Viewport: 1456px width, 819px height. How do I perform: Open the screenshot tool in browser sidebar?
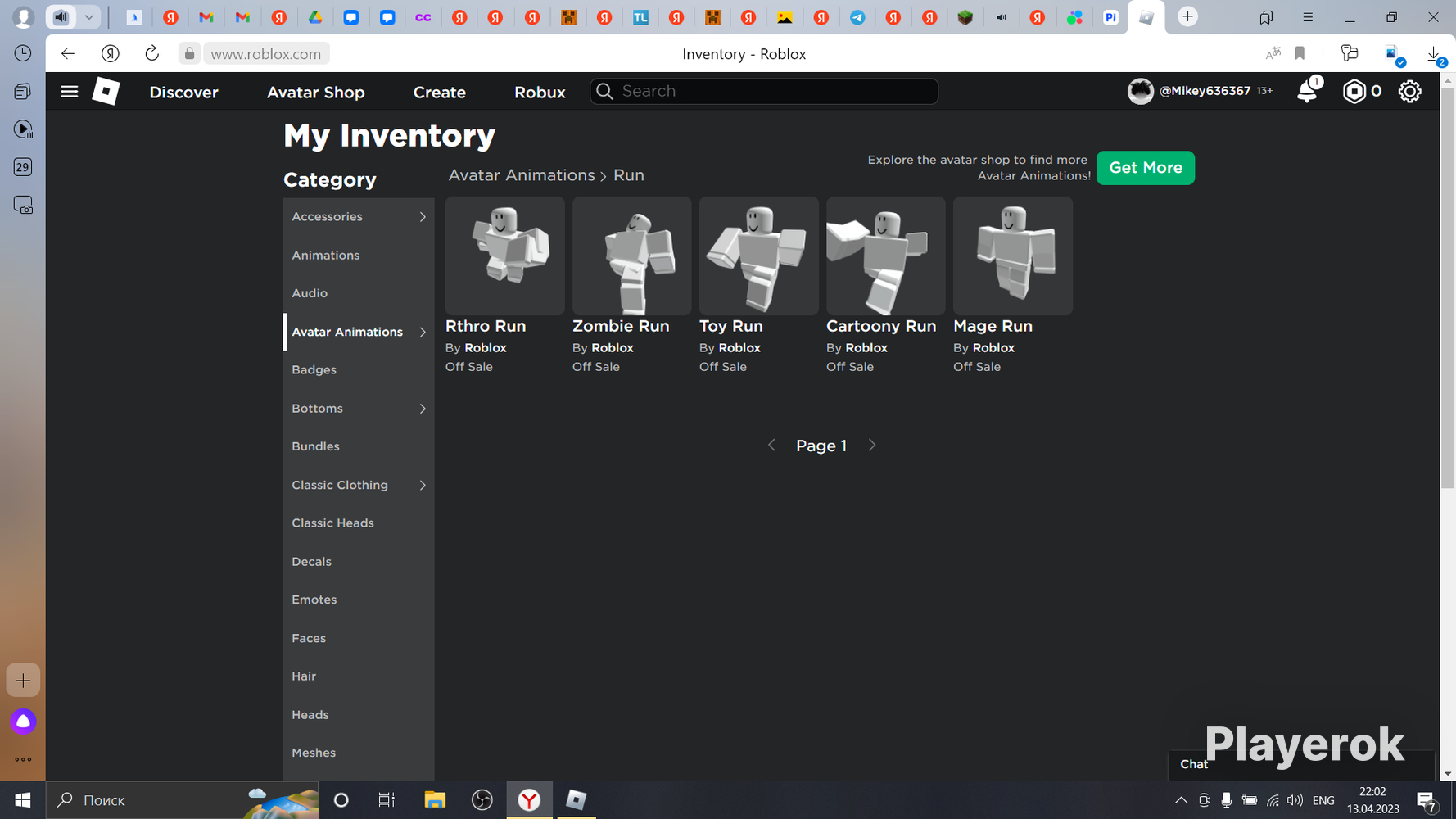[x=23, y=205]
